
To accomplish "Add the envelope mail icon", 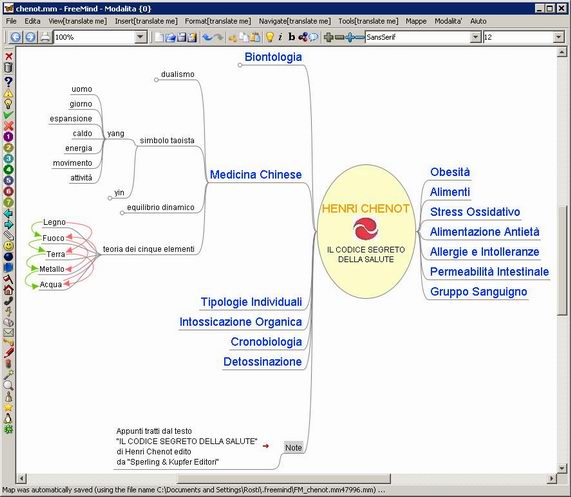I will click(8, 332).
